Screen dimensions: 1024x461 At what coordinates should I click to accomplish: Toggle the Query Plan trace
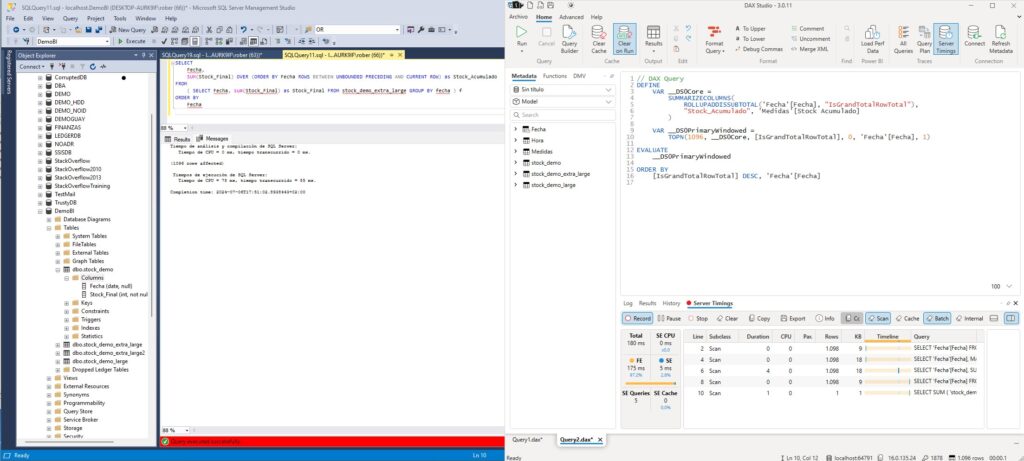tap(924, 39)
